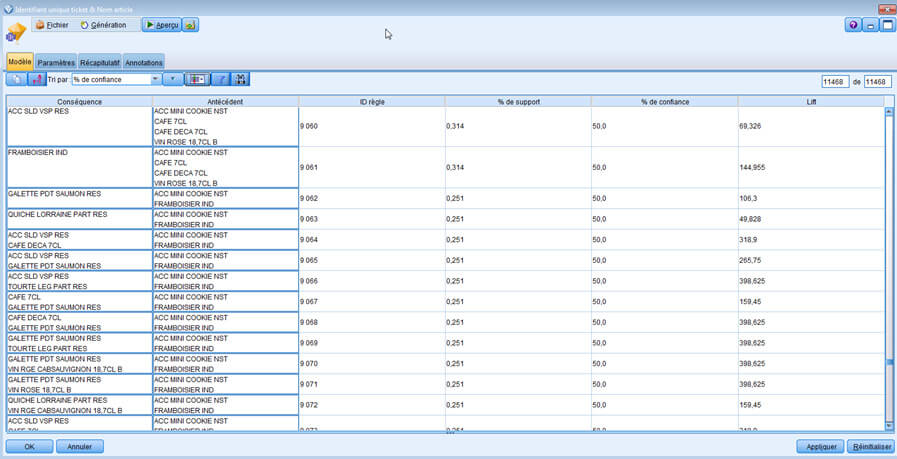Open the show/hide criteria columns icon
897x459 pixels.
pyautogui.click(x=197, y=80)
